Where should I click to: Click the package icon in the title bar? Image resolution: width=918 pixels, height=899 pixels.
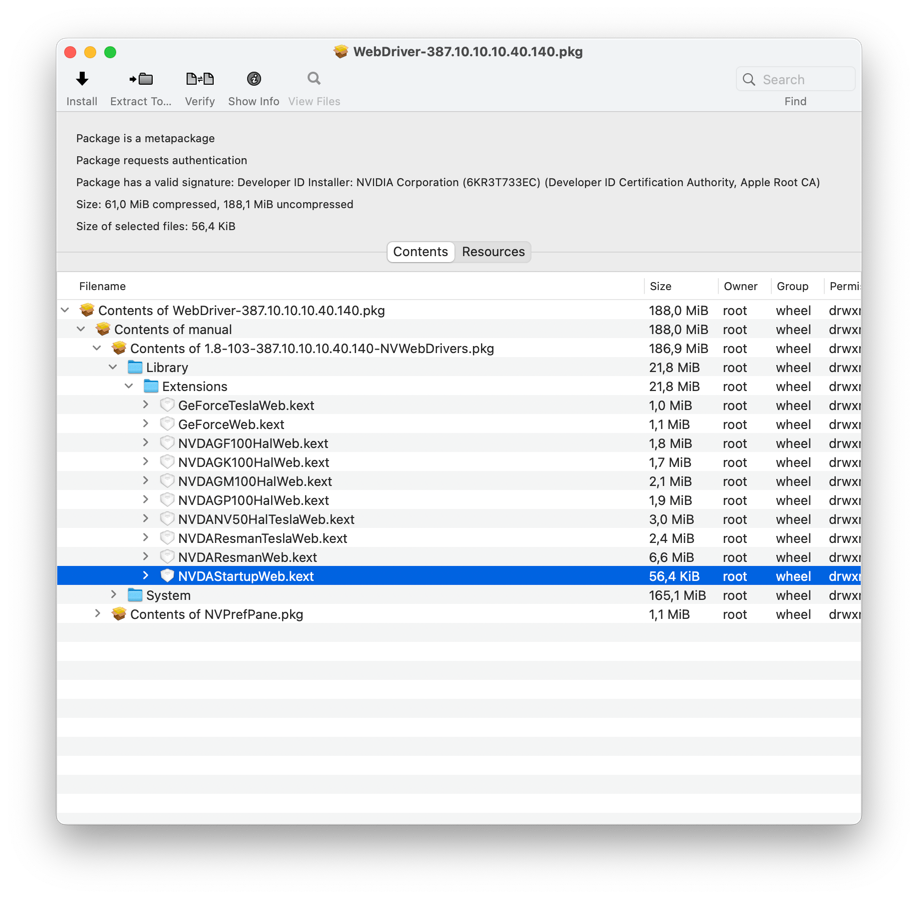pyautogui.click(x=341, y=52)
